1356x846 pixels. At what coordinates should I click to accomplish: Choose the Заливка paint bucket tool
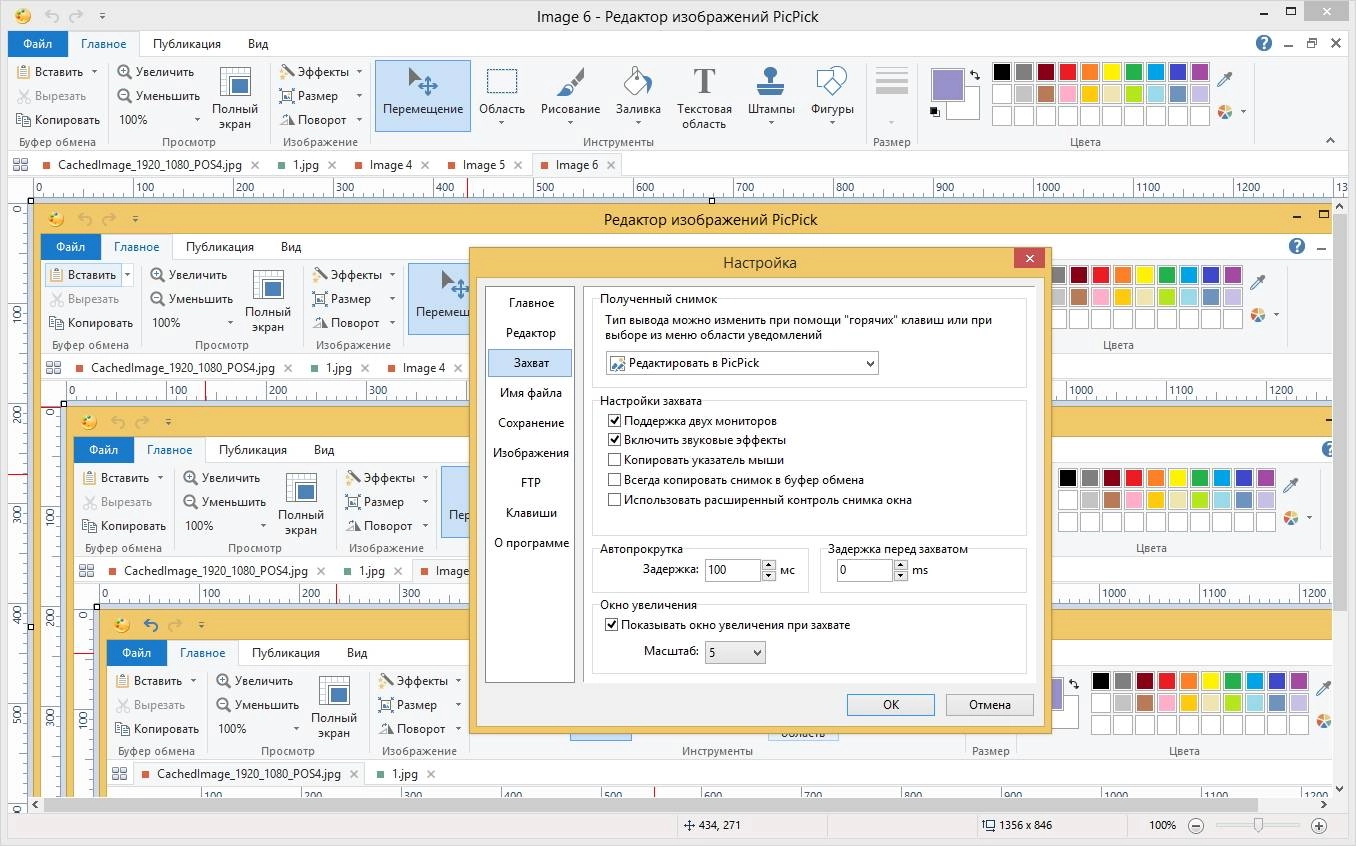(x=638, y=96)
